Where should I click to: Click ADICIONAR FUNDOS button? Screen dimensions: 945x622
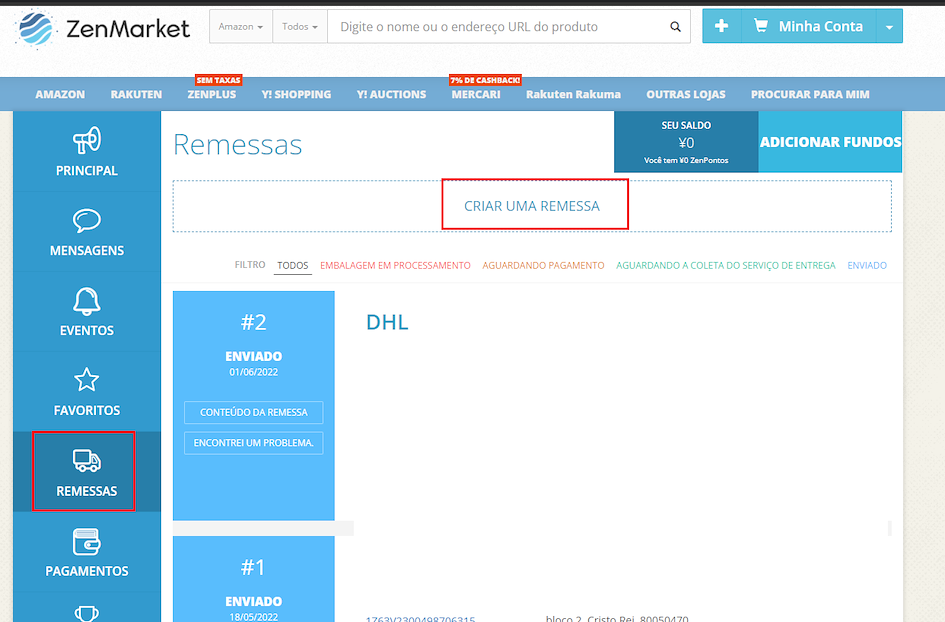tap(830, 142)
